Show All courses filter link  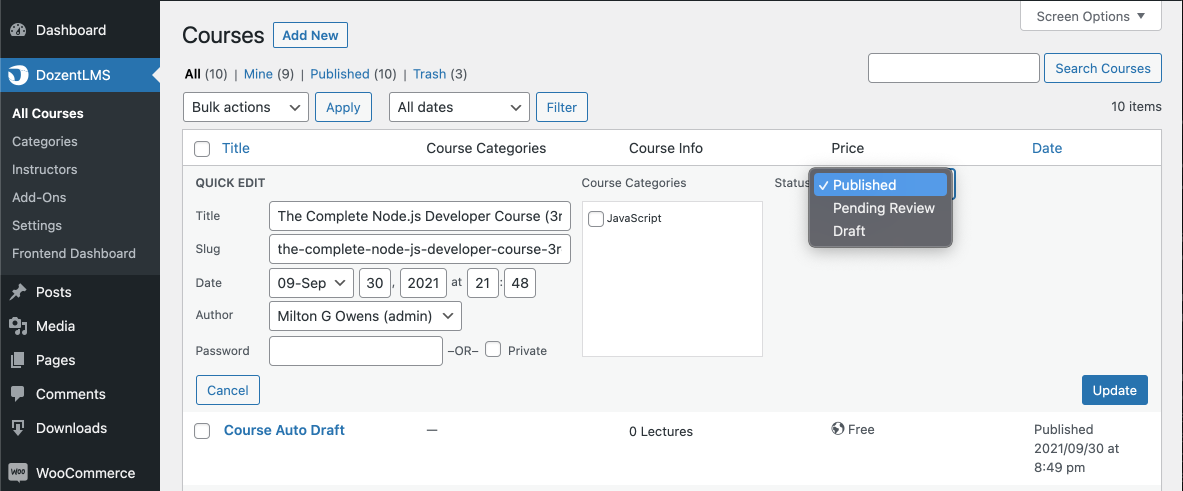(x=192, y=74)
